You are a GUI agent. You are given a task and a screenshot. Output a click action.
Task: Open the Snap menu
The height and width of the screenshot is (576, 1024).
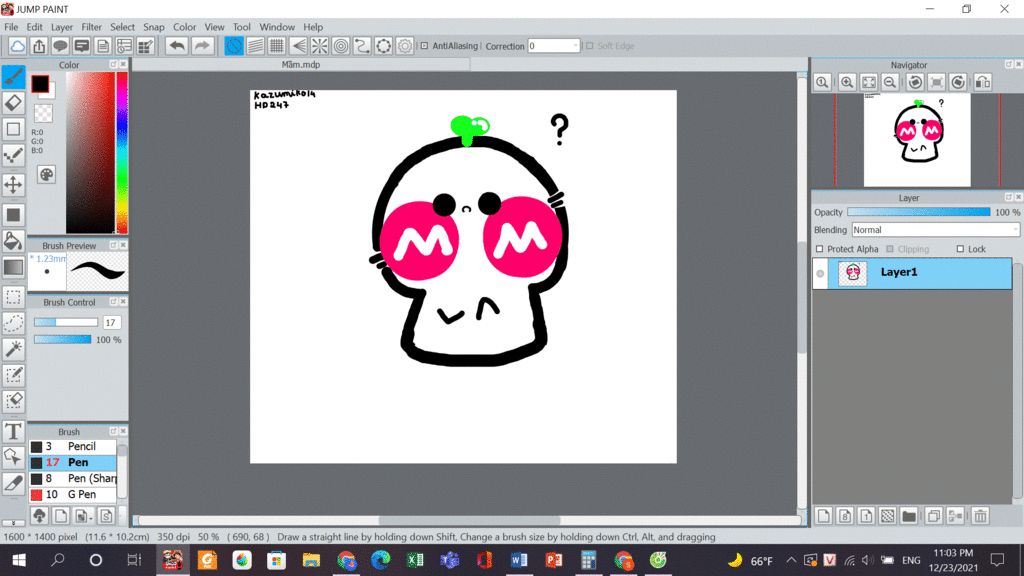[153, 27]
